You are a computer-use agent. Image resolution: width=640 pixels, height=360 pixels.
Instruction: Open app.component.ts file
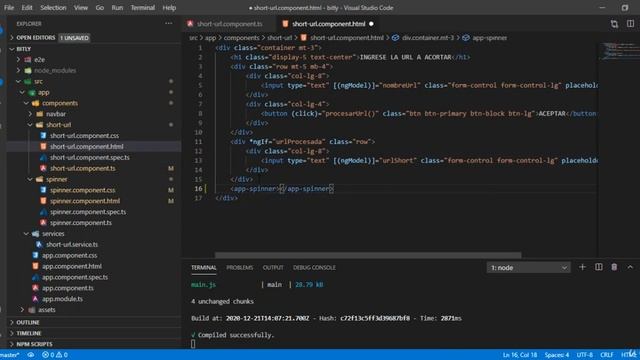point(68,288)
